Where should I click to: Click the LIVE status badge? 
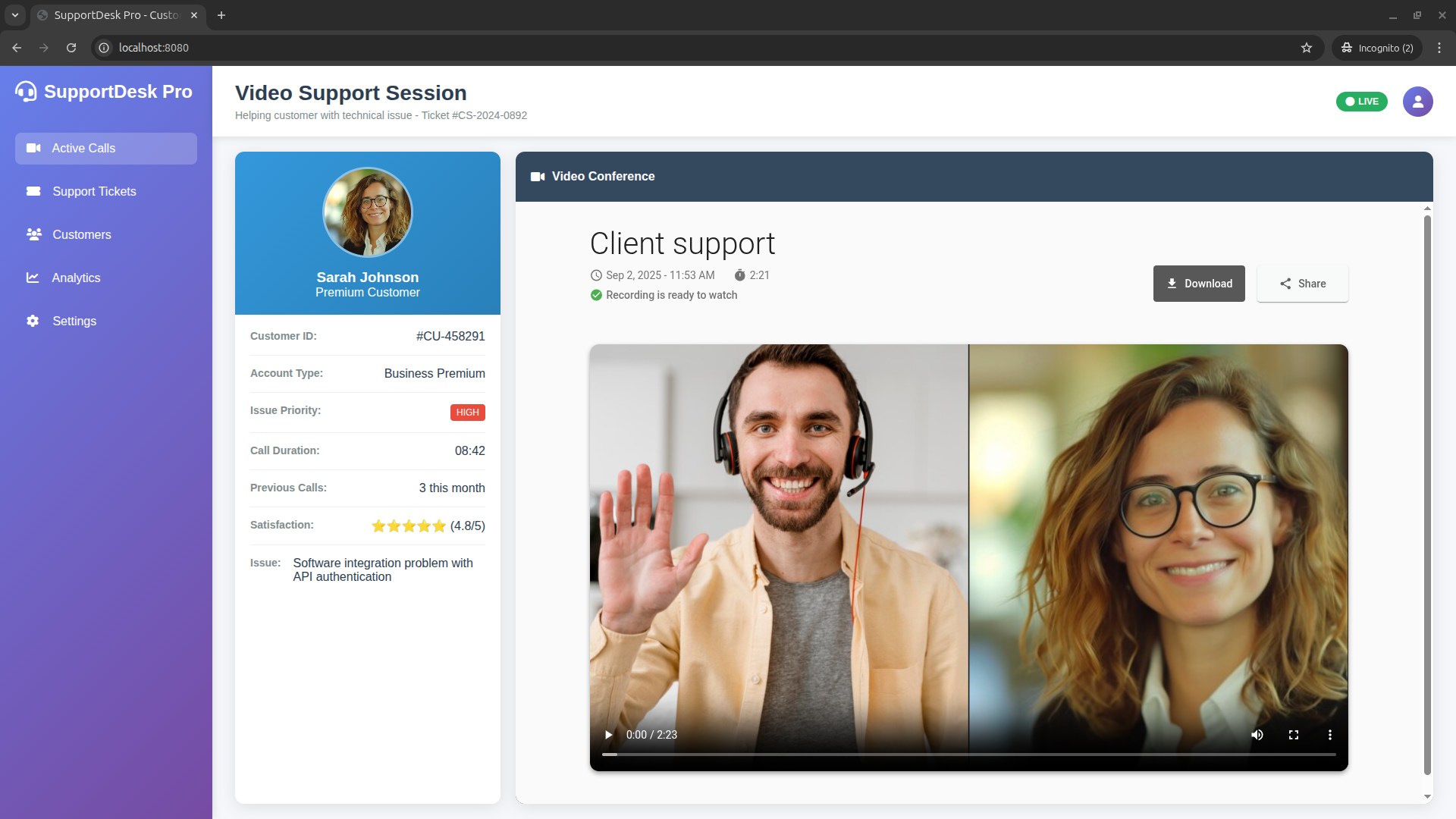[1361, 102]
